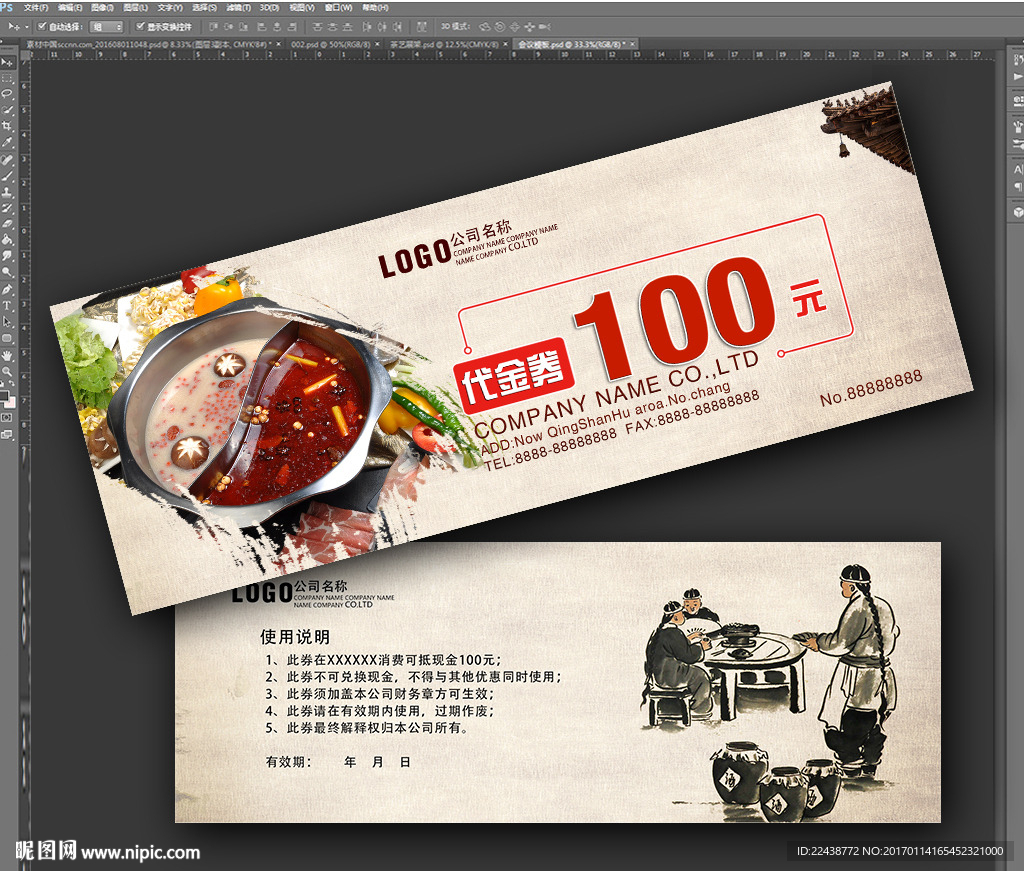Screen dimensions: 1024x871
Task: Click the foreground color swatch
Action: click(x=6, y=394)
